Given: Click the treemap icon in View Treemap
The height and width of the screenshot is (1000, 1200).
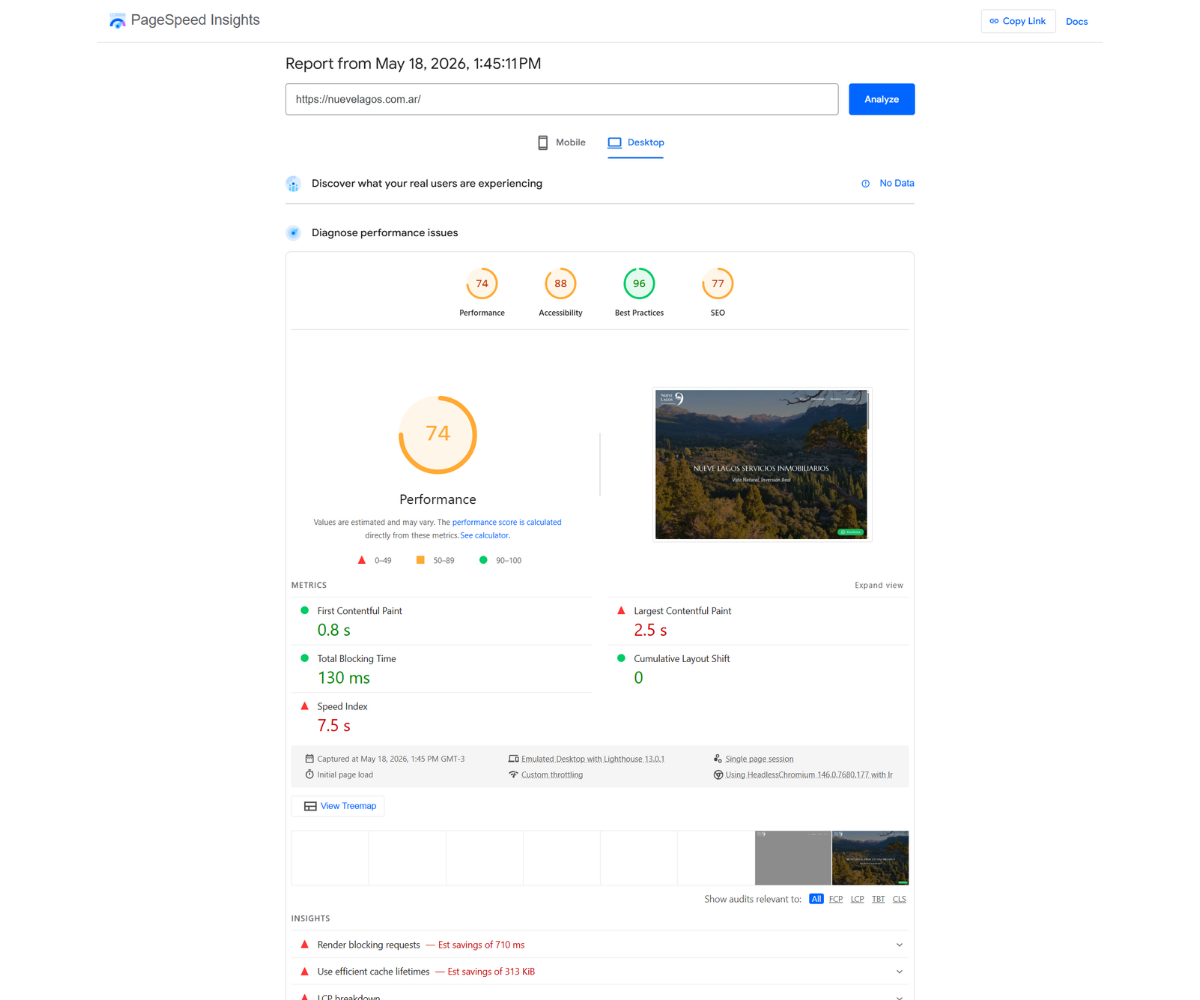Looking at the screenshot, I should click(x=310, y=806).
